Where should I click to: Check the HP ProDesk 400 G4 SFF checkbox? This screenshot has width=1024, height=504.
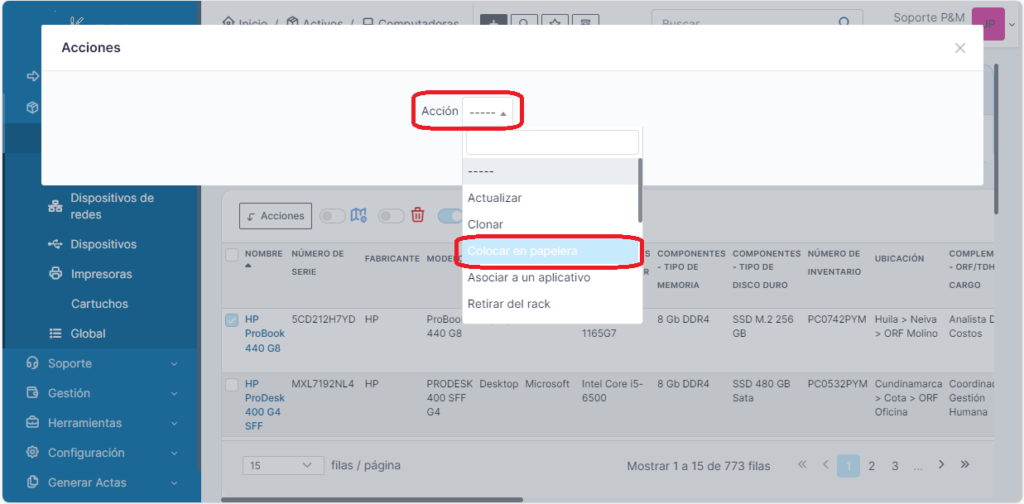coord(232,384)
